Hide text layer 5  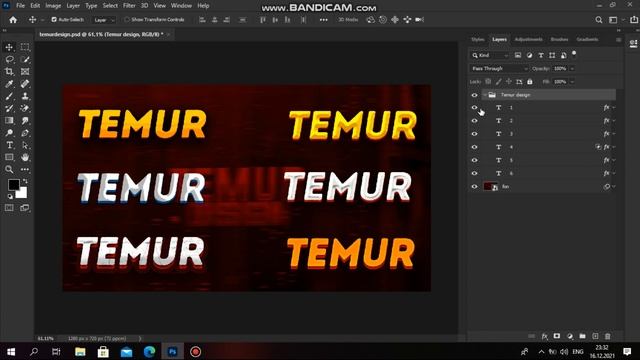474,160
